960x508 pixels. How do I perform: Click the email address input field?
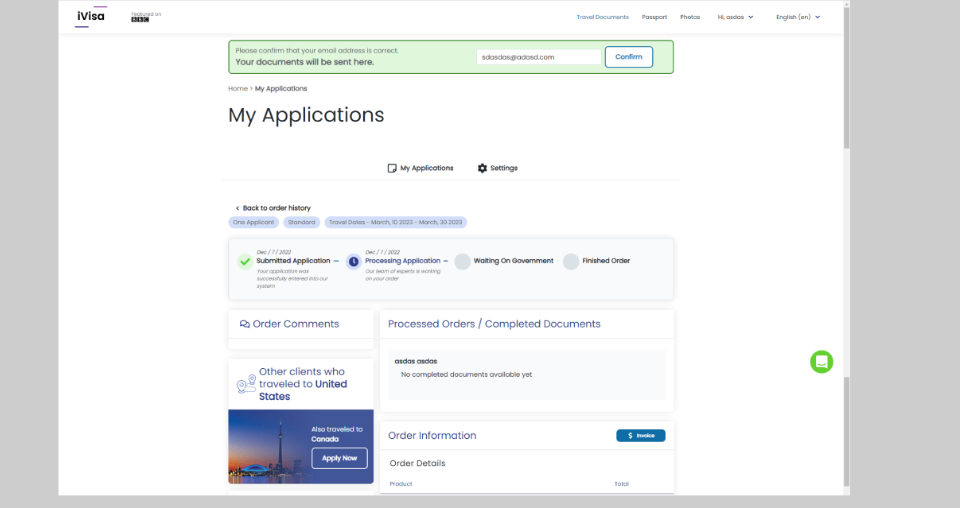tap(539, 57)
